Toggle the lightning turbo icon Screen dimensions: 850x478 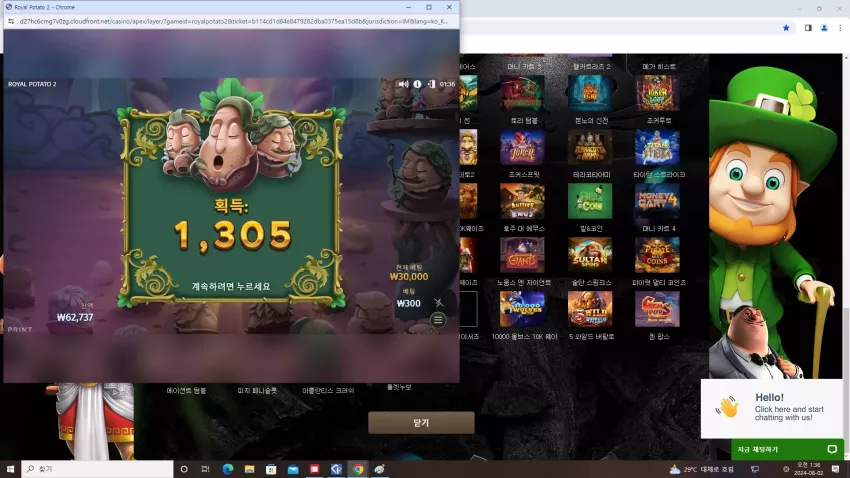coord(439,303)
